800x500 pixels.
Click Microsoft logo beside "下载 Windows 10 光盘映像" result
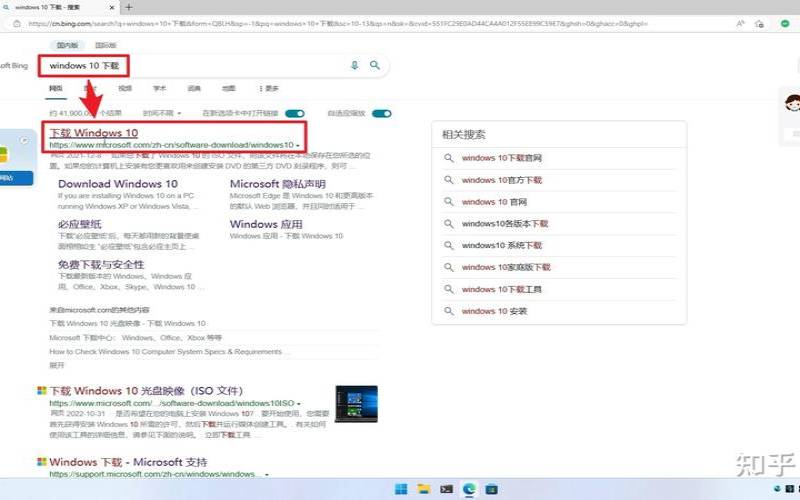42,391
